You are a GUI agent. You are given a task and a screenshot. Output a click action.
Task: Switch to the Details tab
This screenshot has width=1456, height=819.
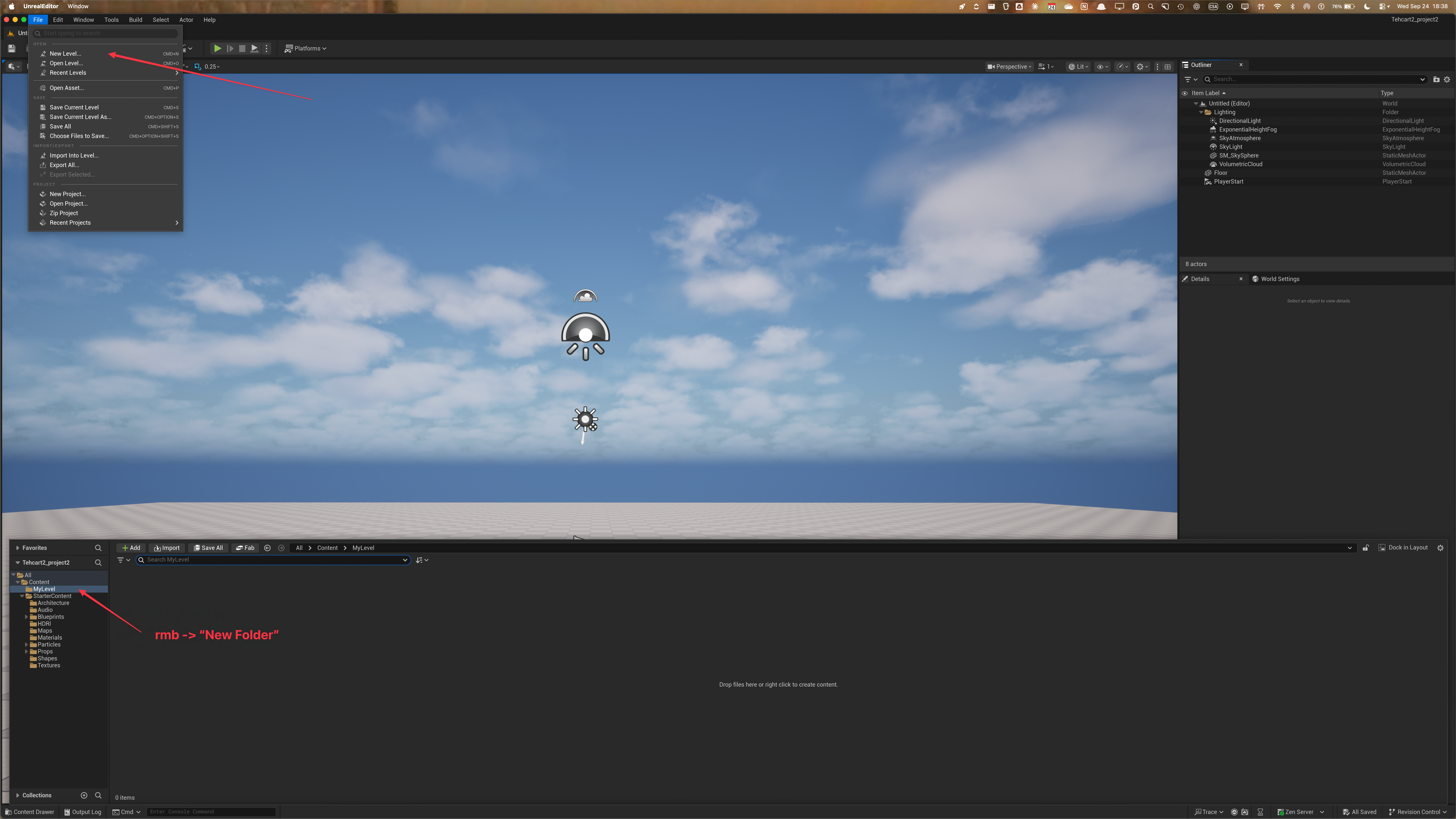click(x=1200, y=279)
